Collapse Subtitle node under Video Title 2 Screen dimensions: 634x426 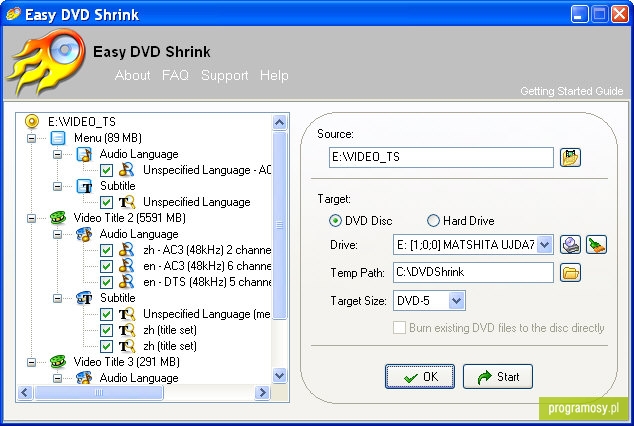[x=57, y=298]
